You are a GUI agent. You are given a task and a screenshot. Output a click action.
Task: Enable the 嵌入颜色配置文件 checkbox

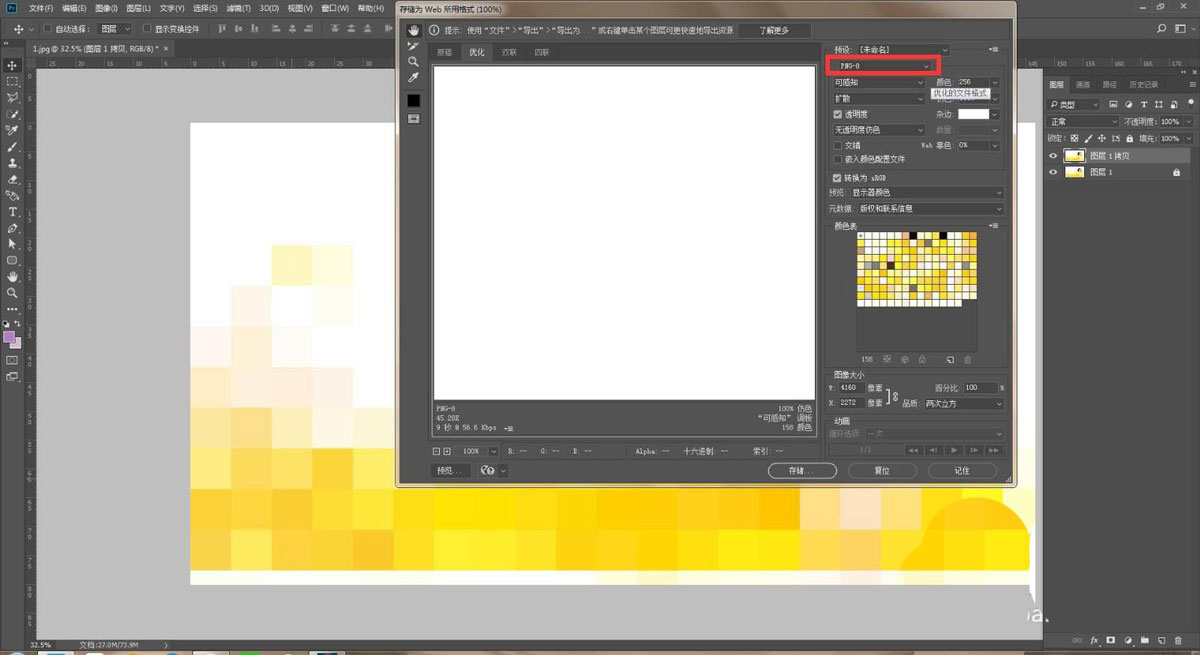point(838,159)
